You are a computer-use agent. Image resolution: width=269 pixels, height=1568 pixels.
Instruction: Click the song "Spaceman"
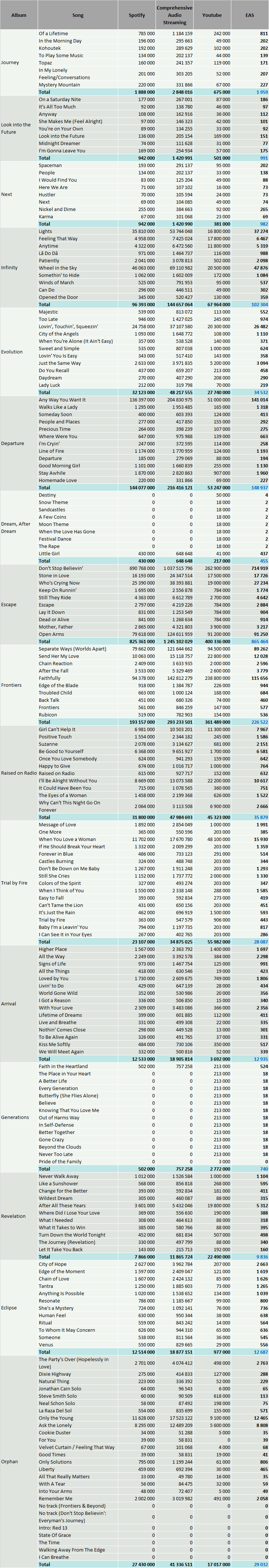[x=51, y=165]
